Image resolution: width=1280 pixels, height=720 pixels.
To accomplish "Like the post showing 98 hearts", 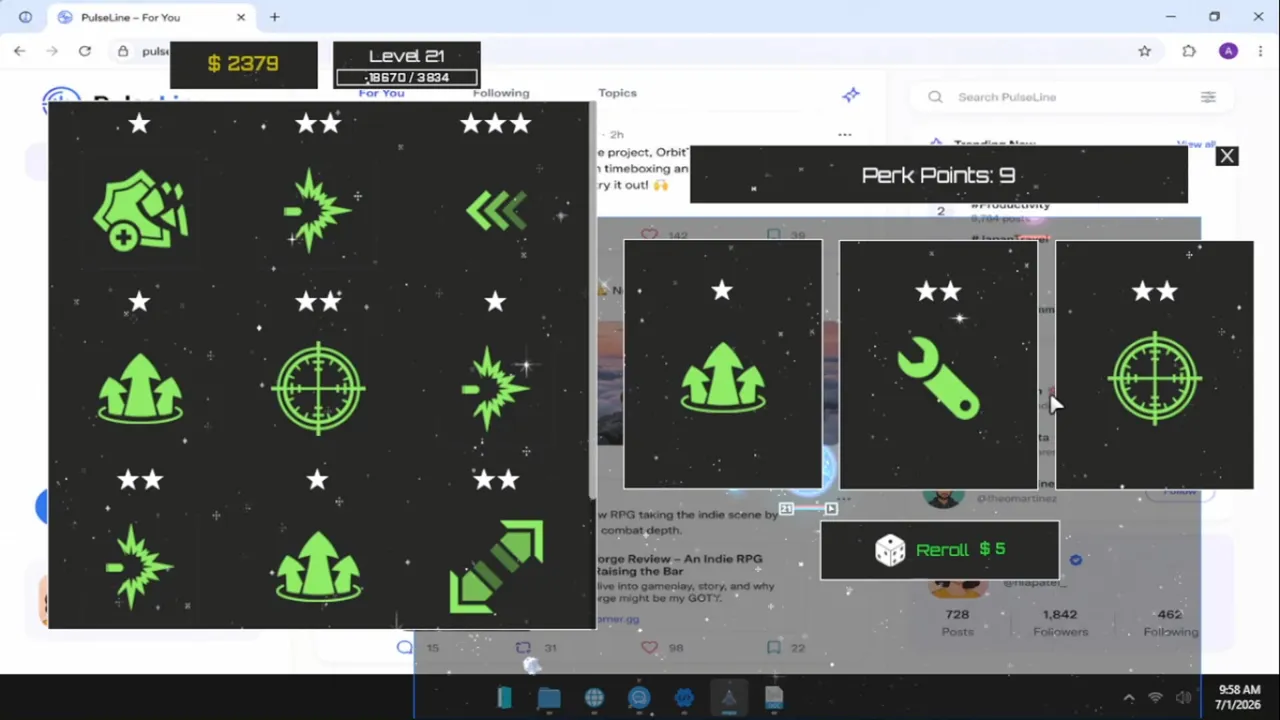I will click(649, 647).
